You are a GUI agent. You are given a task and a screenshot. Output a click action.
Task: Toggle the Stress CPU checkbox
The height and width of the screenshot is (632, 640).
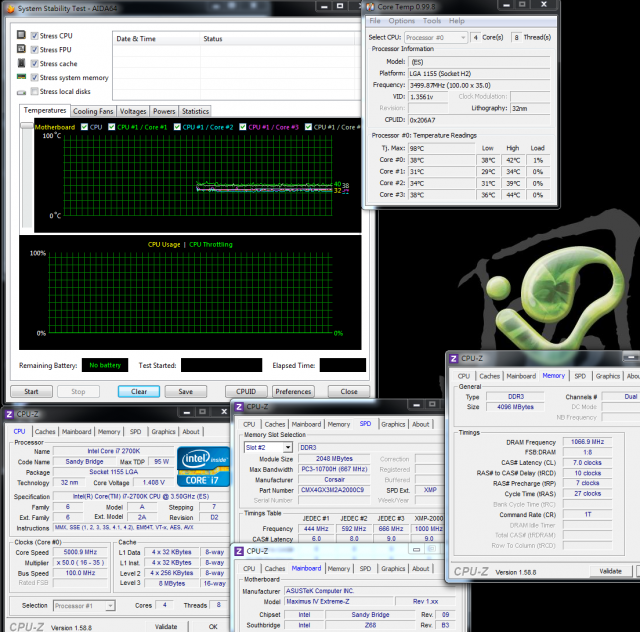(35, 36)
